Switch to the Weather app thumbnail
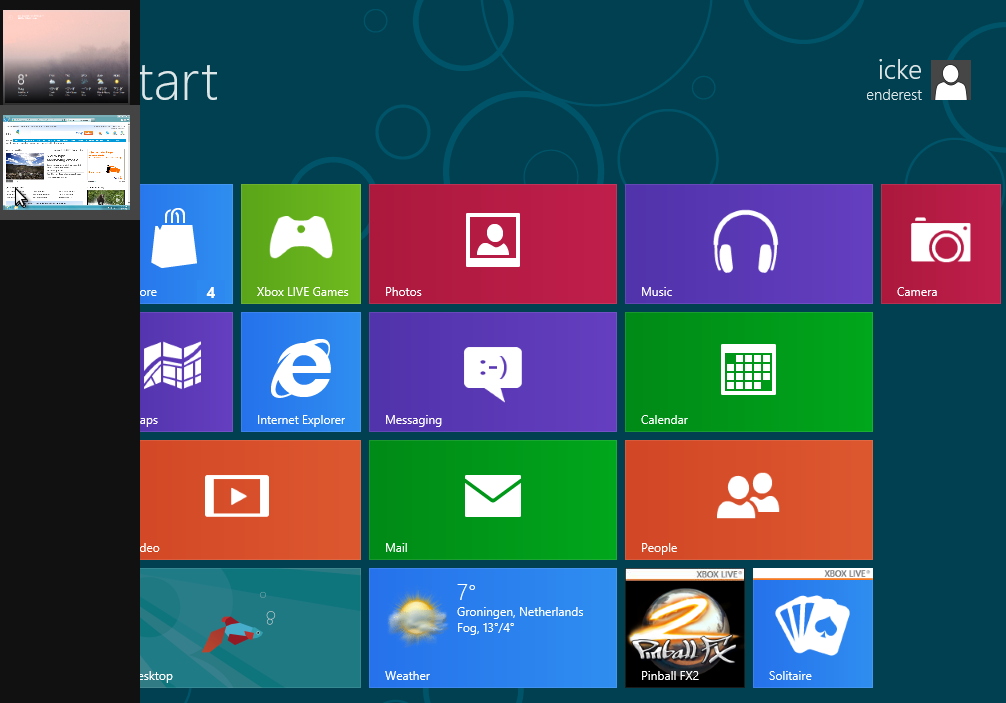 tap(67, 56)
